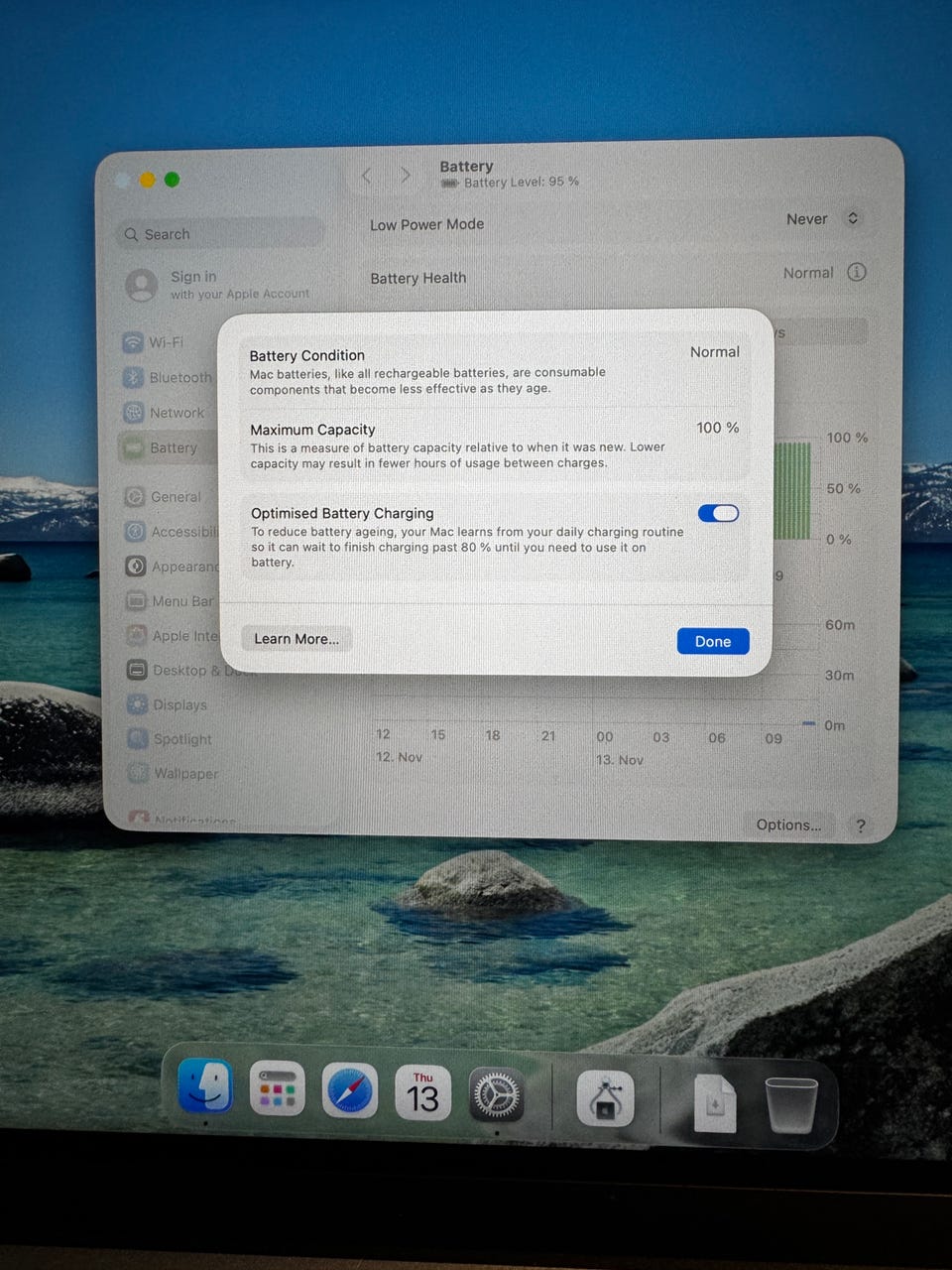
Task: Toggle Optimised Battery Charging switch
Action: point(718,513)
